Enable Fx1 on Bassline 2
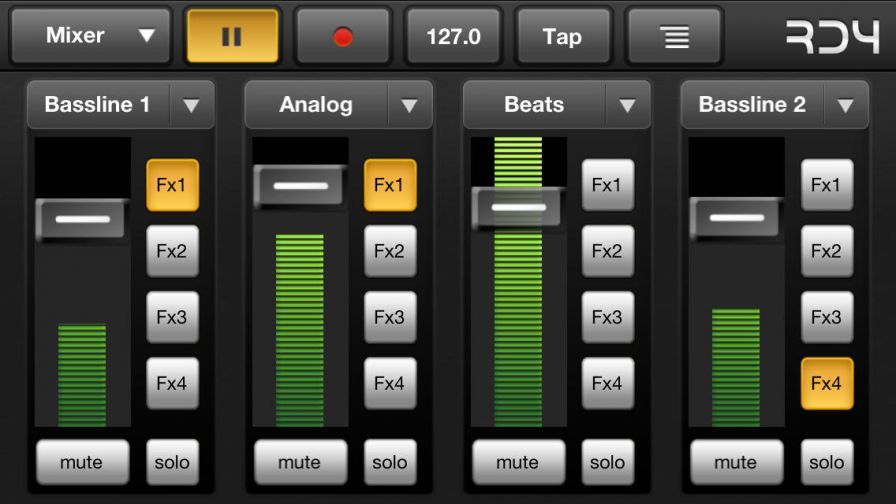Image resolution: width=896 pixels, height=504 pixels. tap(827, 185)
